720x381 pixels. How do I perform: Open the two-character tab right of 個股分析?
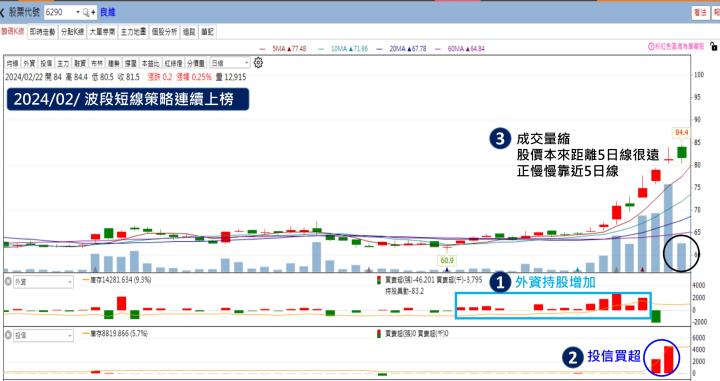click(189, 32)
